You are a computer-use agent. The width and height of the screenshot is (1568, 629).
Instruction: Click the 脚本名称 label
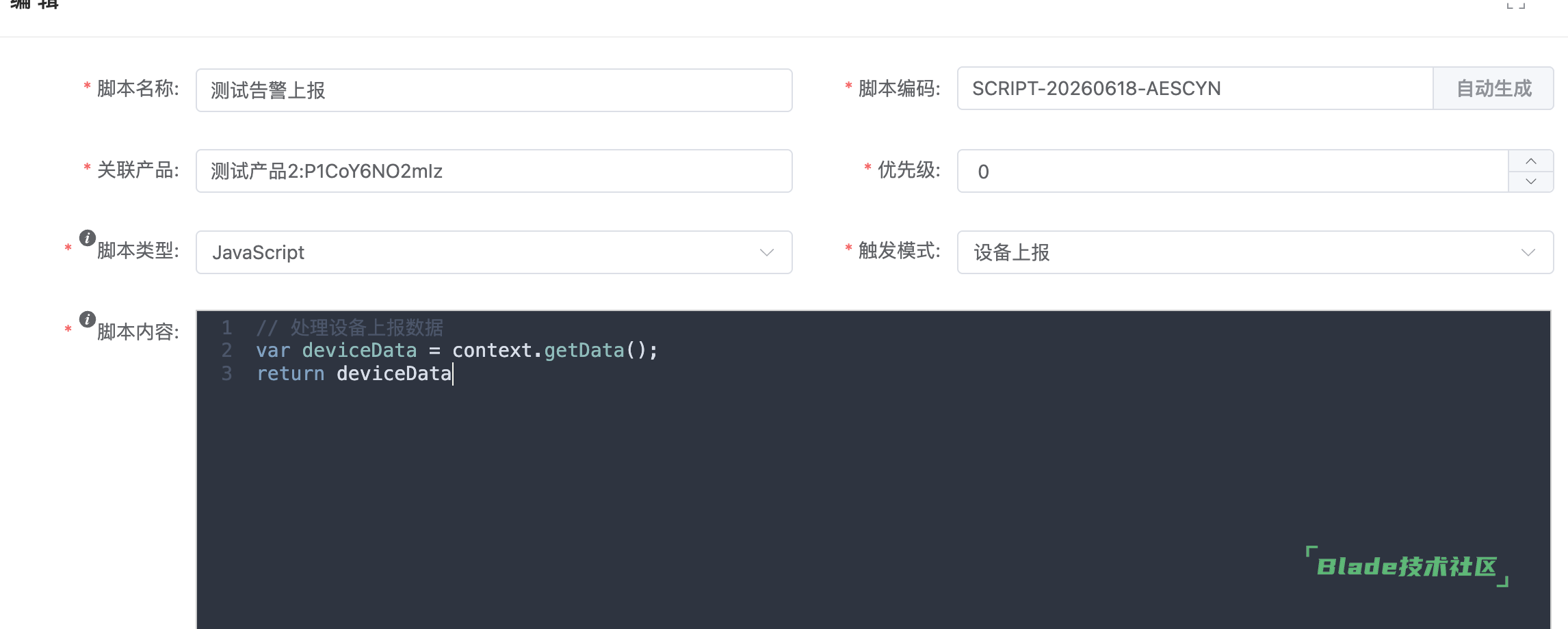tap(138, 89)
